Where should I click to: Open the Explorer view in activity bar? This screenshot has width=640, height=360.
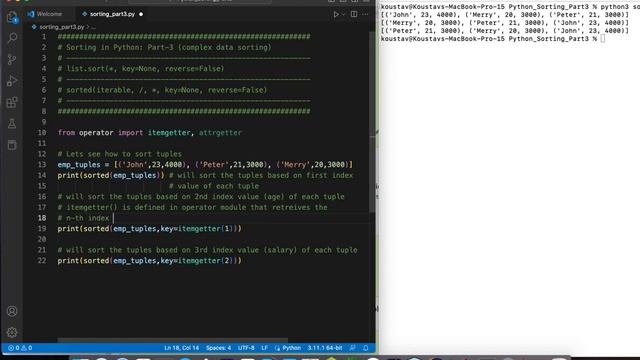[x=12, y=17]
